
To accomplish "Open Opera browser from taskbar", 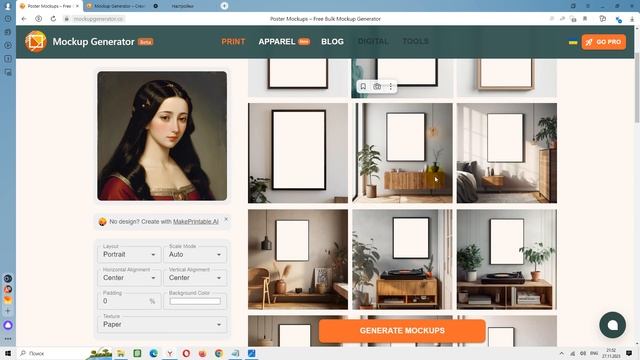I will (x=186, y=353).
